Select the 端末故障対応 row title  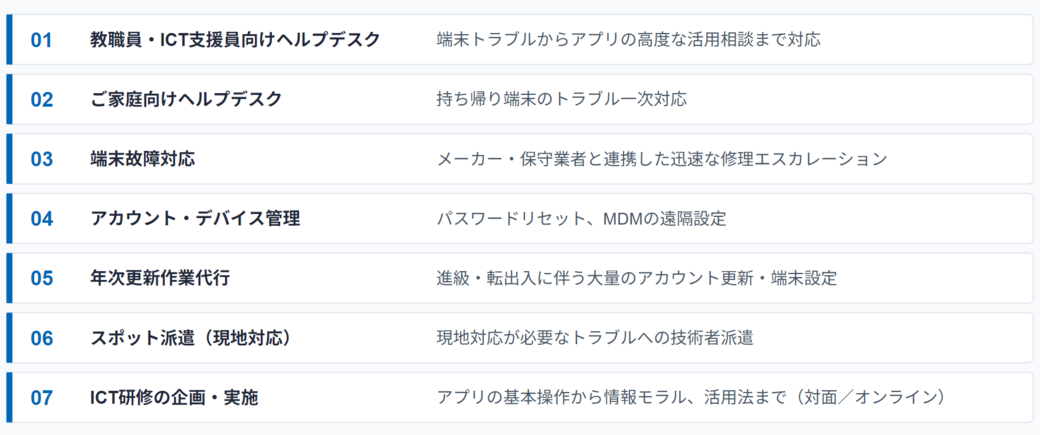[x=143, y=159]
